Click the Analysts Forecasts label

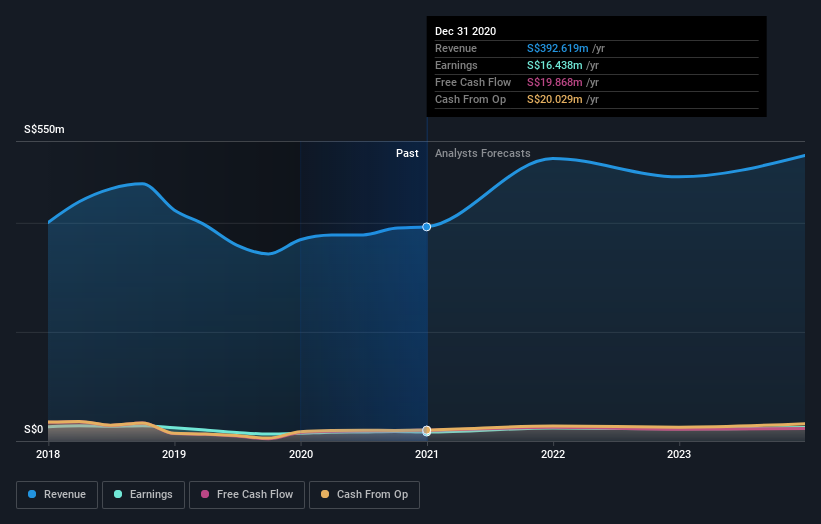click(483, 153)
